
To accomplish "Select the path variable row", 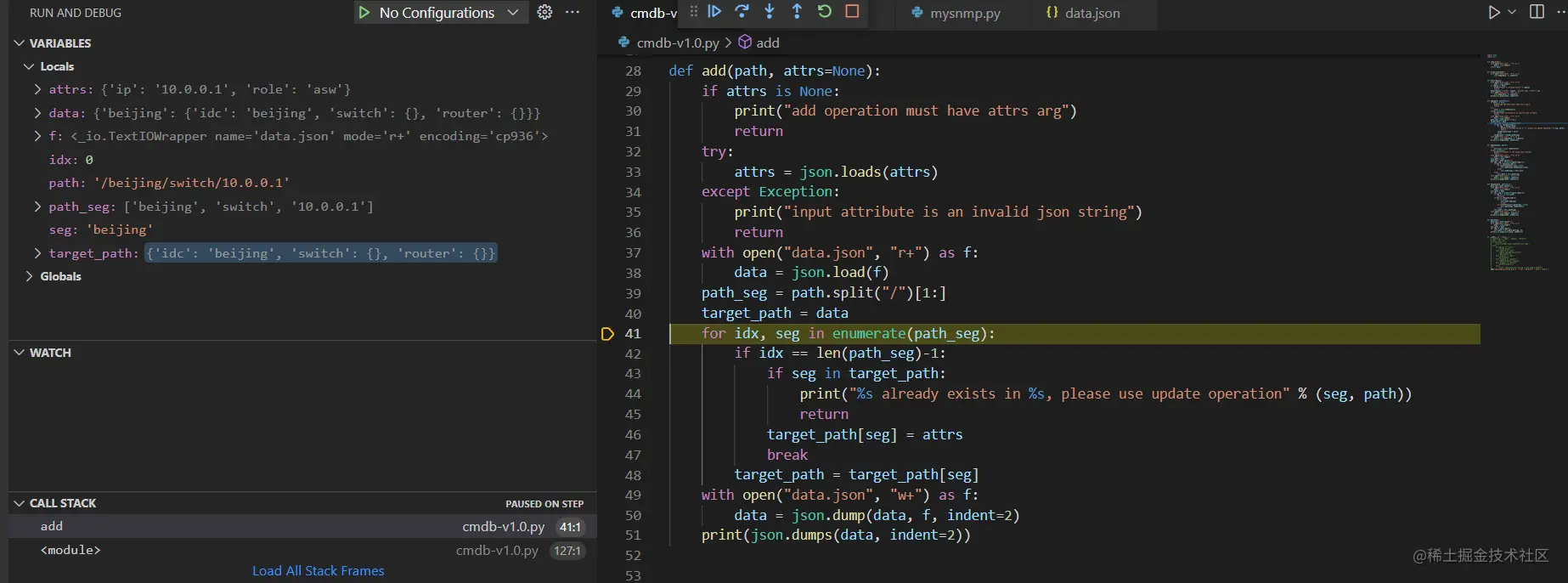I will pos(302,183).
